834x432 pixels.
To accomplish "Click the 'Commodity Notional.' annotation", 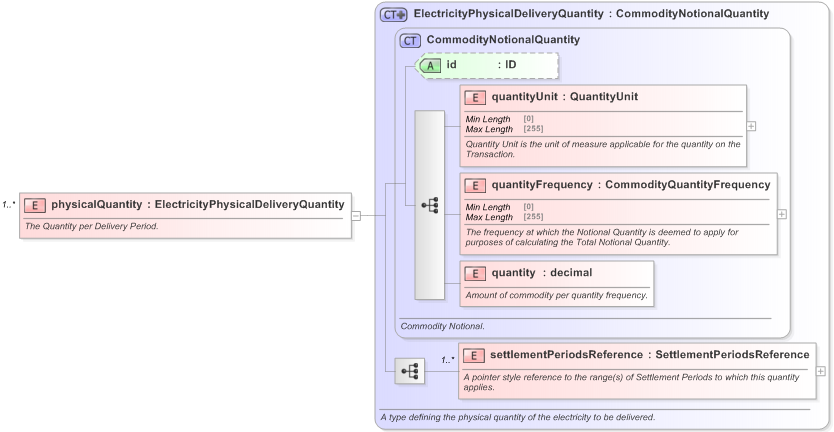I will pyautogui.click(x=442, y=326).
